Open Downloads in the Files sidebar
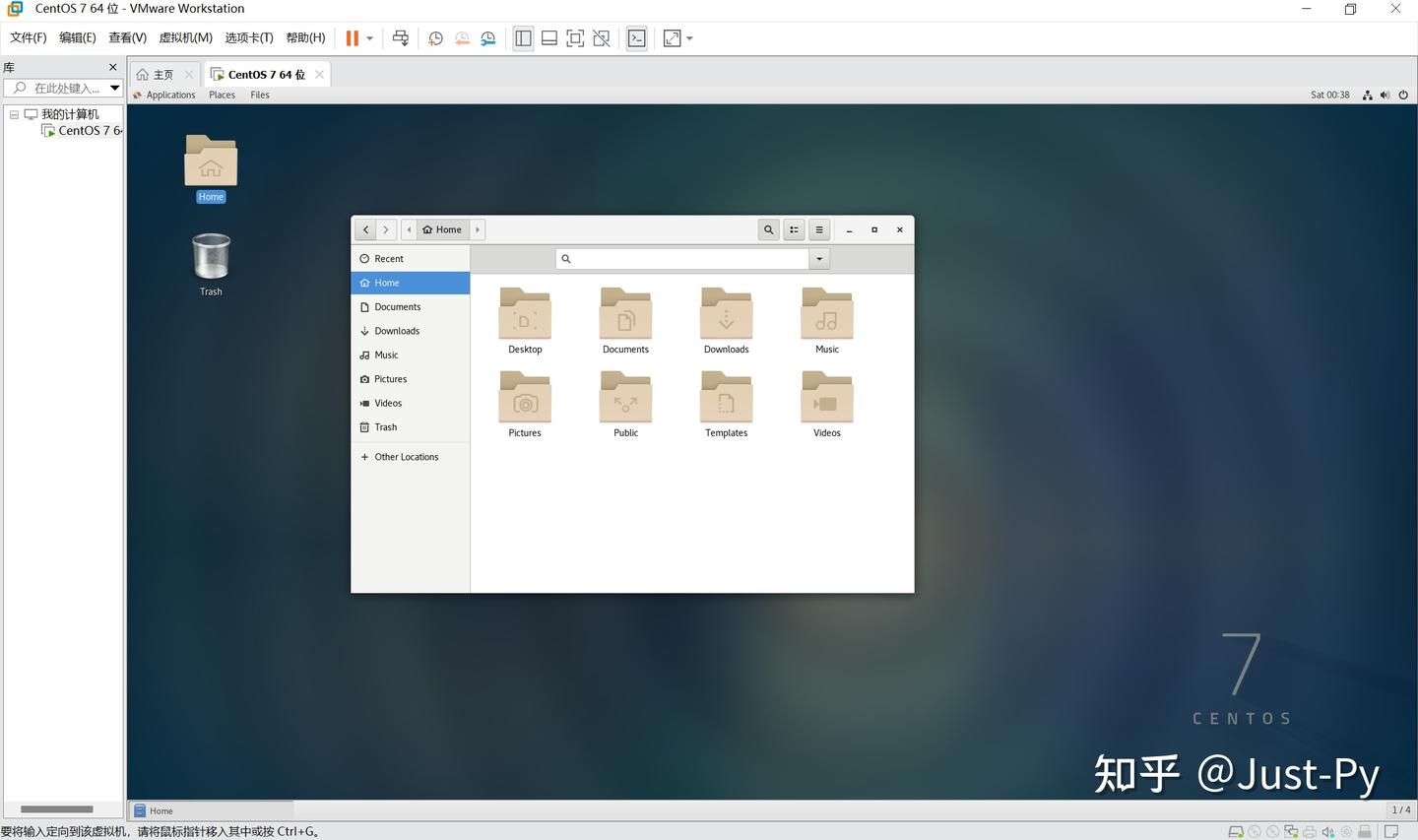The height and width of the screenshot is (840, 1418). (x=411, y=331)
